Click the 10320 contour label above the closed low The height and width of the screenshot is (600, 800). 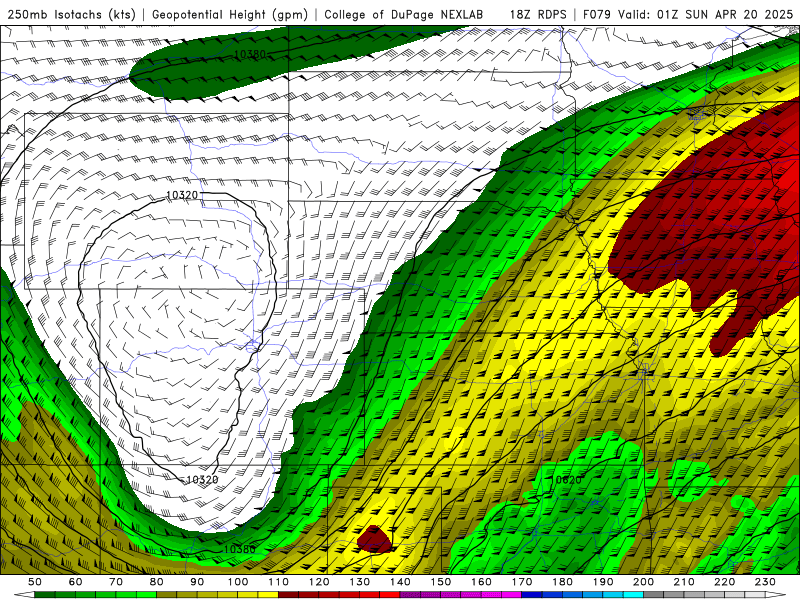tap(182, 195)
